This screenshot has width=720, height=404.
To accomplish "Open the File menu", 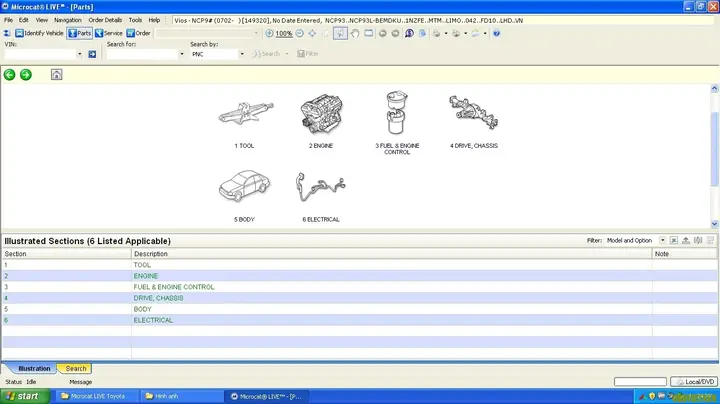I will pos(8,20).
